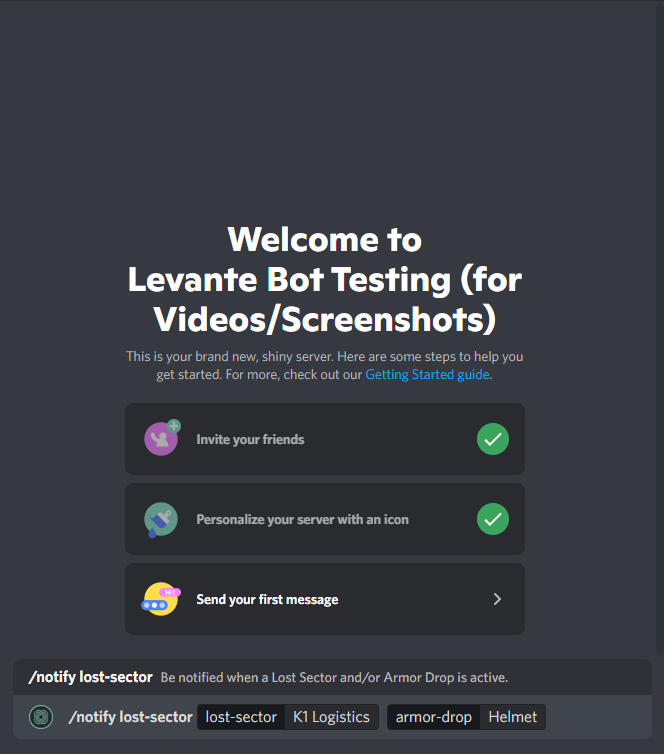Click the green checkmark on Personalize your server
The width and height of the screenshot is (664, 754).
[x=493, y=519]
